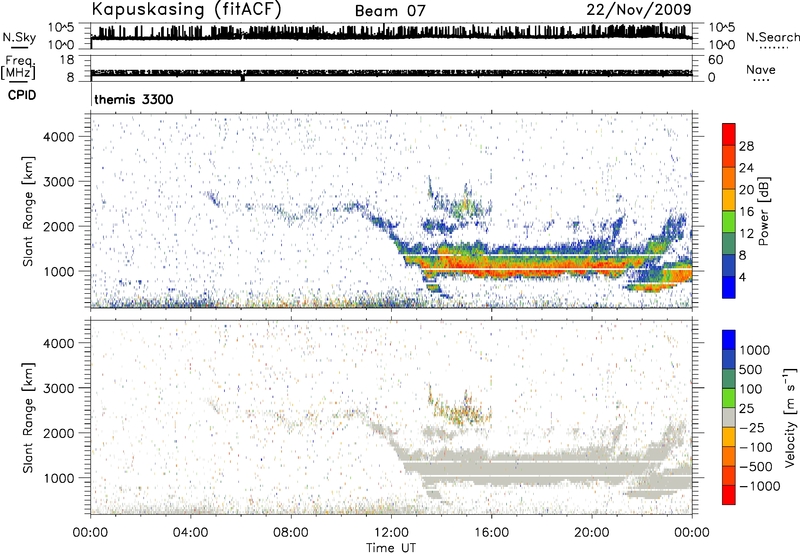The height and width of the screenshot is (554, 800).
Task: Click the 3000 tick on velocity panel
Action: pyautogui.click(x=59, y=388)
